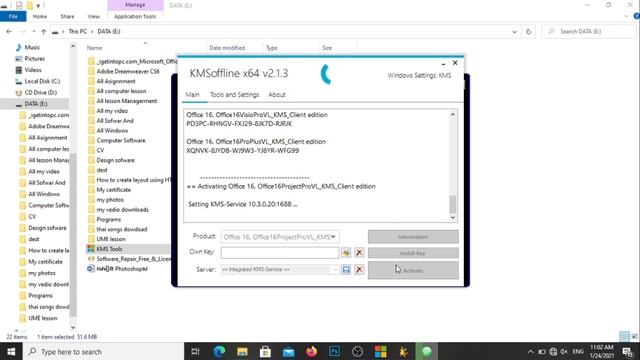640x360 pixels.
Task: Sort files by the Name column header
Action: 94,48
